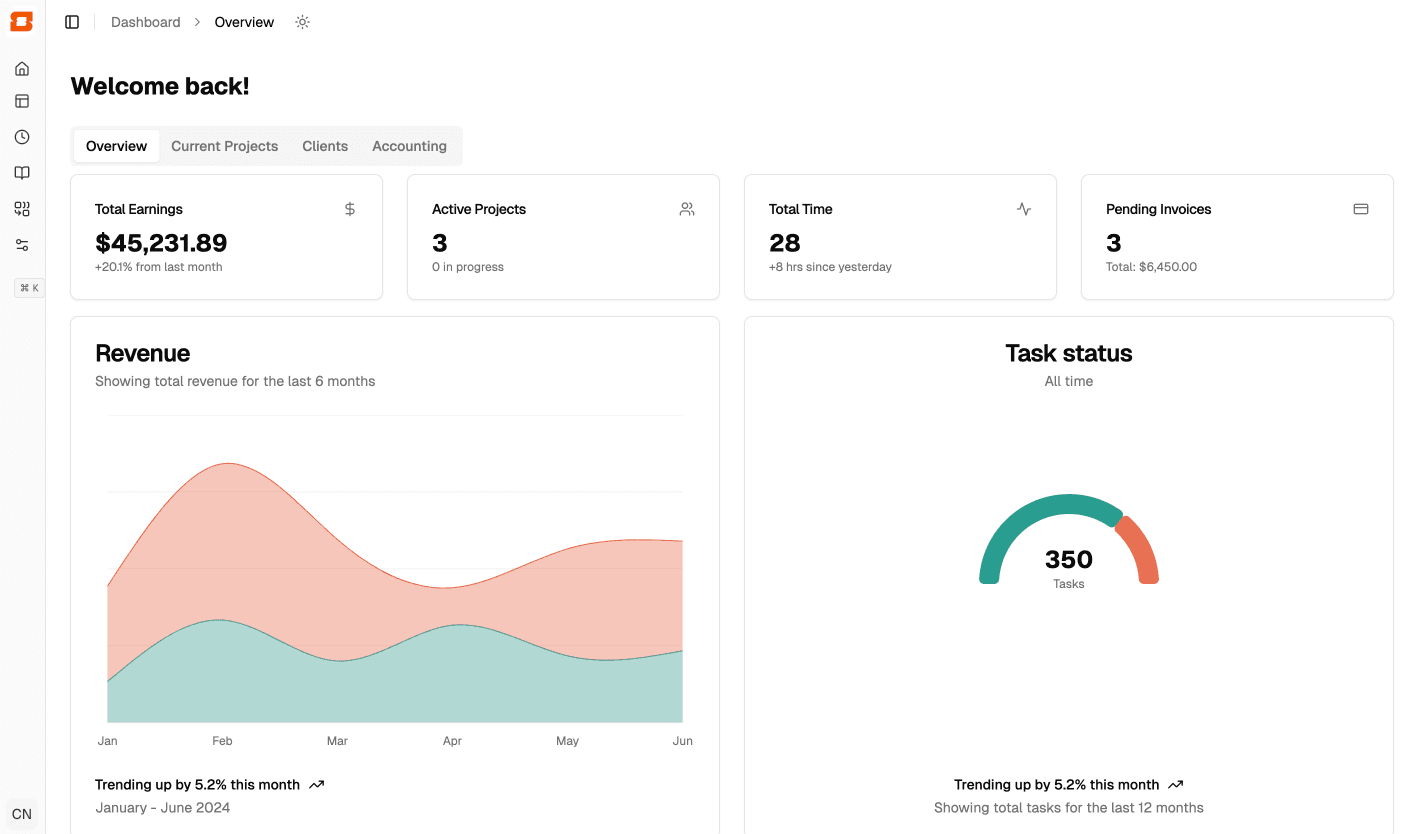This screenshot has height=834, width=1412.
Task: Click trending-up arrow icon under Revenue chart
Action: click(317, 785)
